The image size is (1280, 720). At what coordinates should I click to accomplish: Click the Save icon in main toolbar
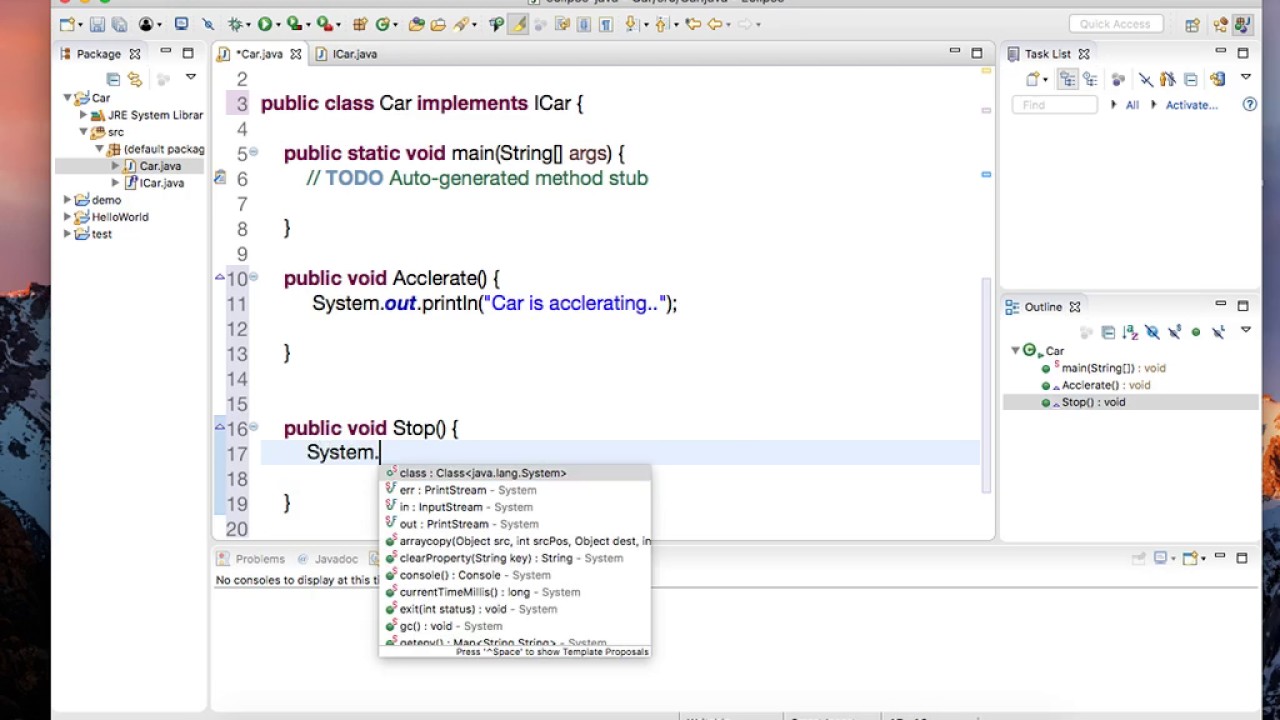click(98, 24)
